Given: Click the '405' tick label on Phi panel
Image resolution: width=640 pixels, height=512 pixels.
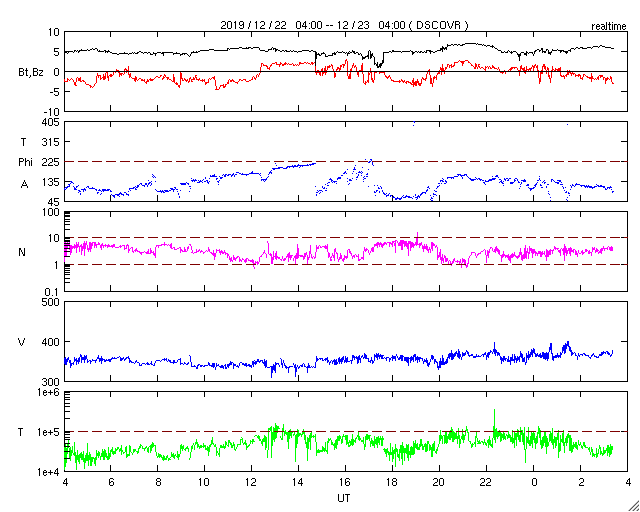Looking at the screenshot, I should pyautogui.click(x=51, y=122).
